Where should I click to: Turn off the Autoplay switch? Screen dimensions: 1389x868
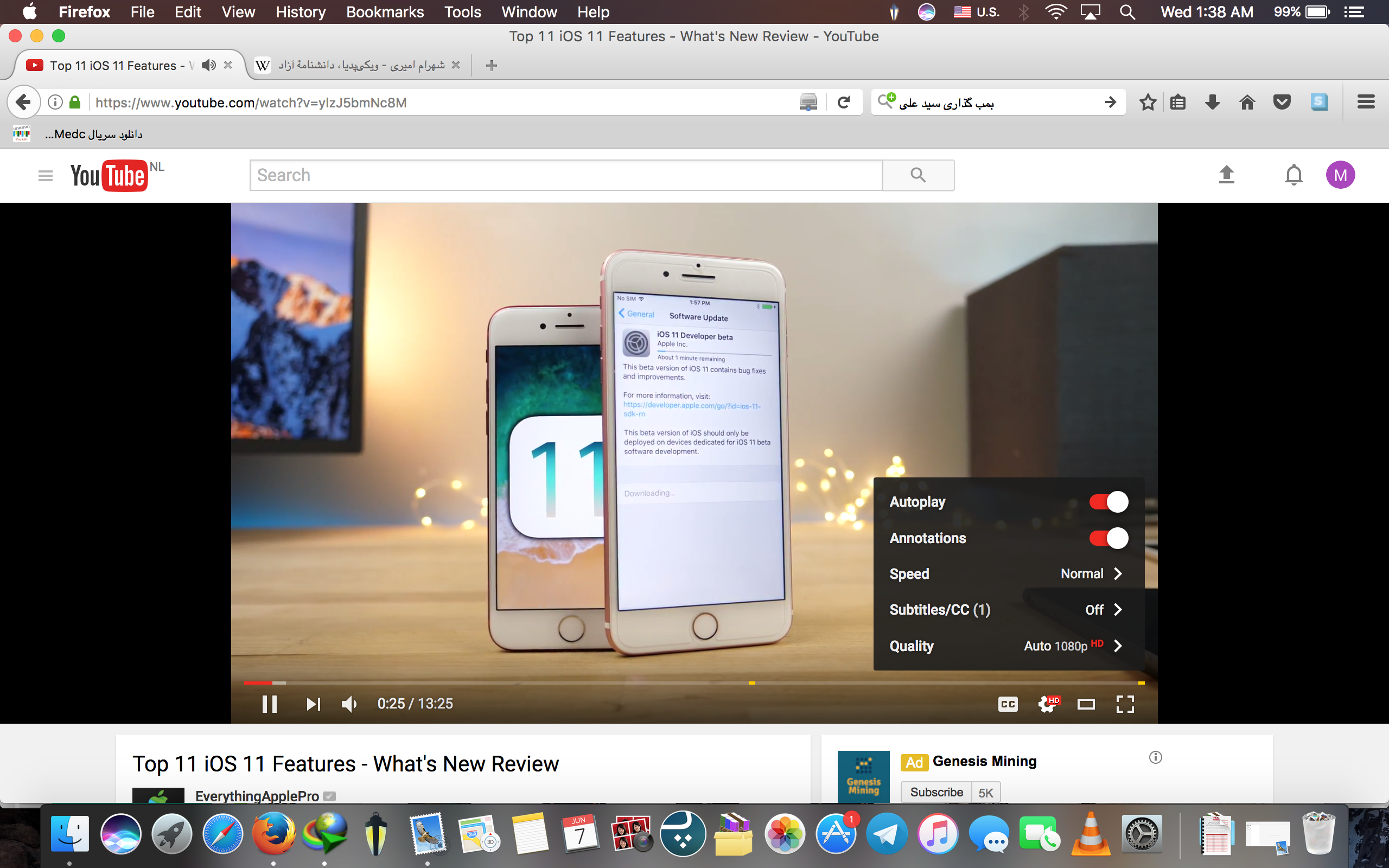pyautogui.click(x=1108, y=502)
